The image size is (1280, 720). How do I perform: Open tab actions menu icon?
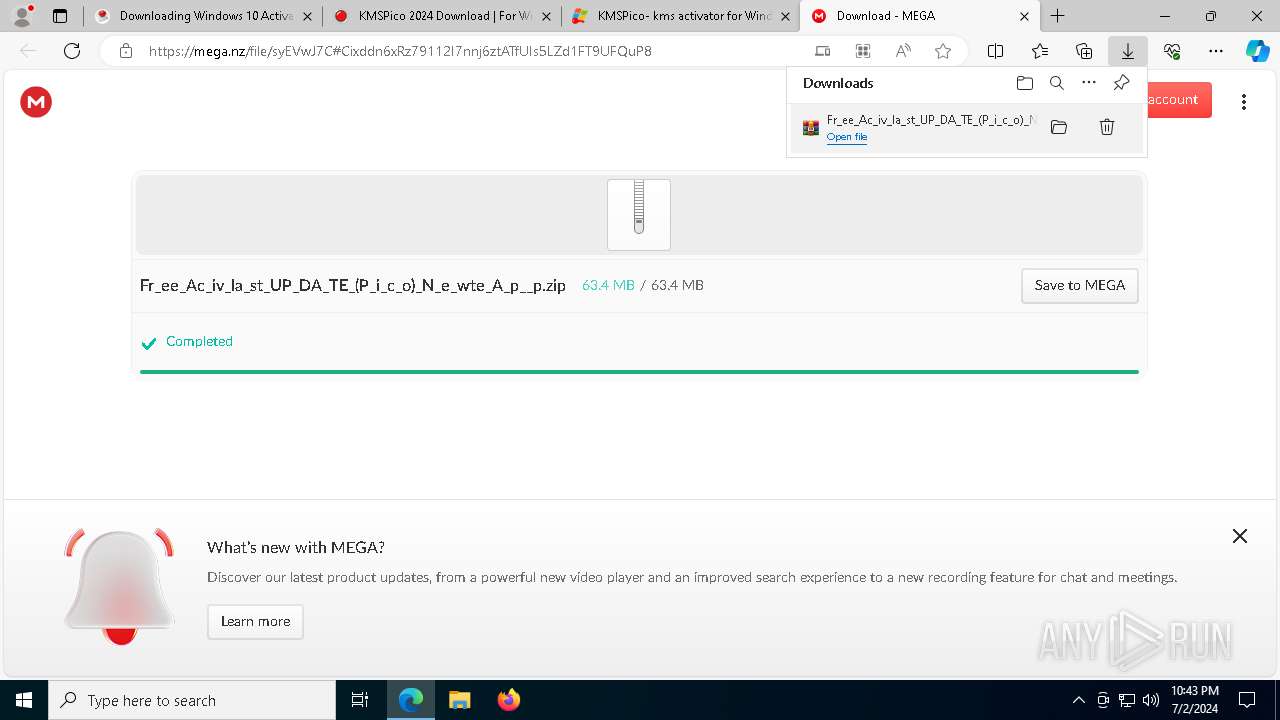(60, 16)
